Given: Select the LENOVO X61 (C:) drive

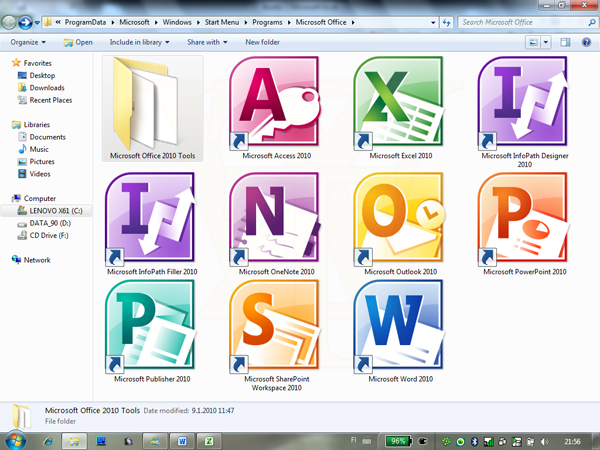Looking at the screenshot, I should 46,210.
